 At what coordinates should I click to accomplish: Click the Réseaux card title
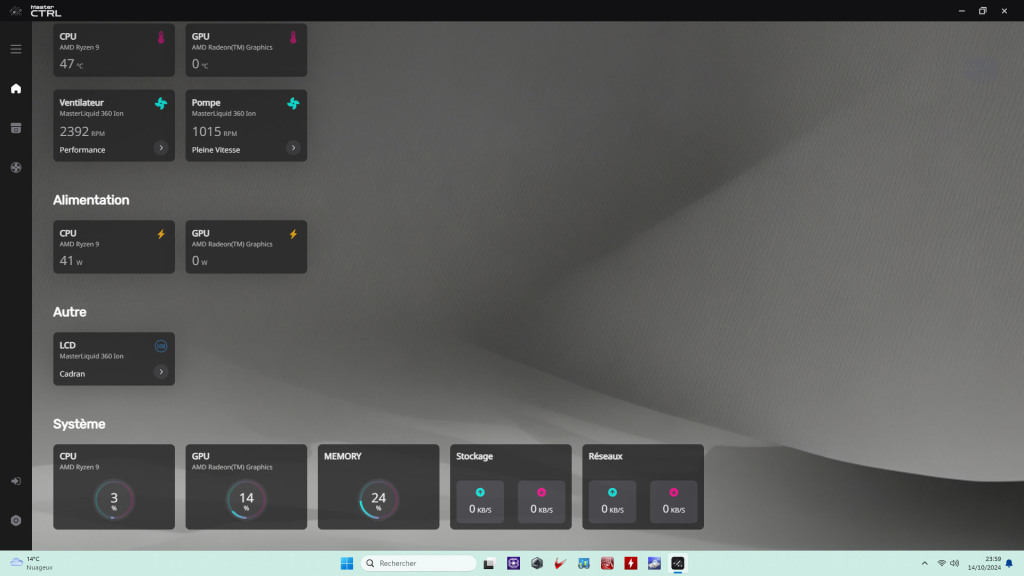point(605,456)
